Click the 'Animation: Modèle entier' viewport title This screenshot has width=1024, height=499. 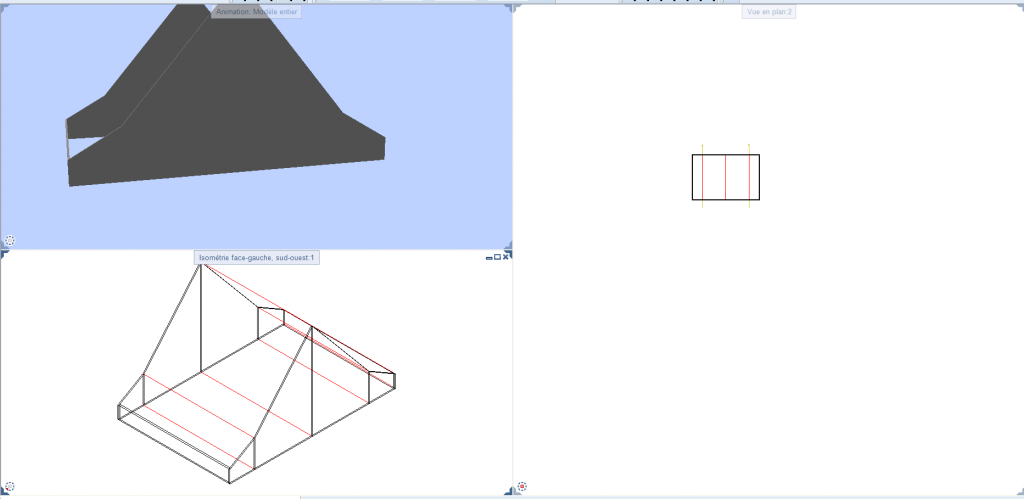pos(256,12)
